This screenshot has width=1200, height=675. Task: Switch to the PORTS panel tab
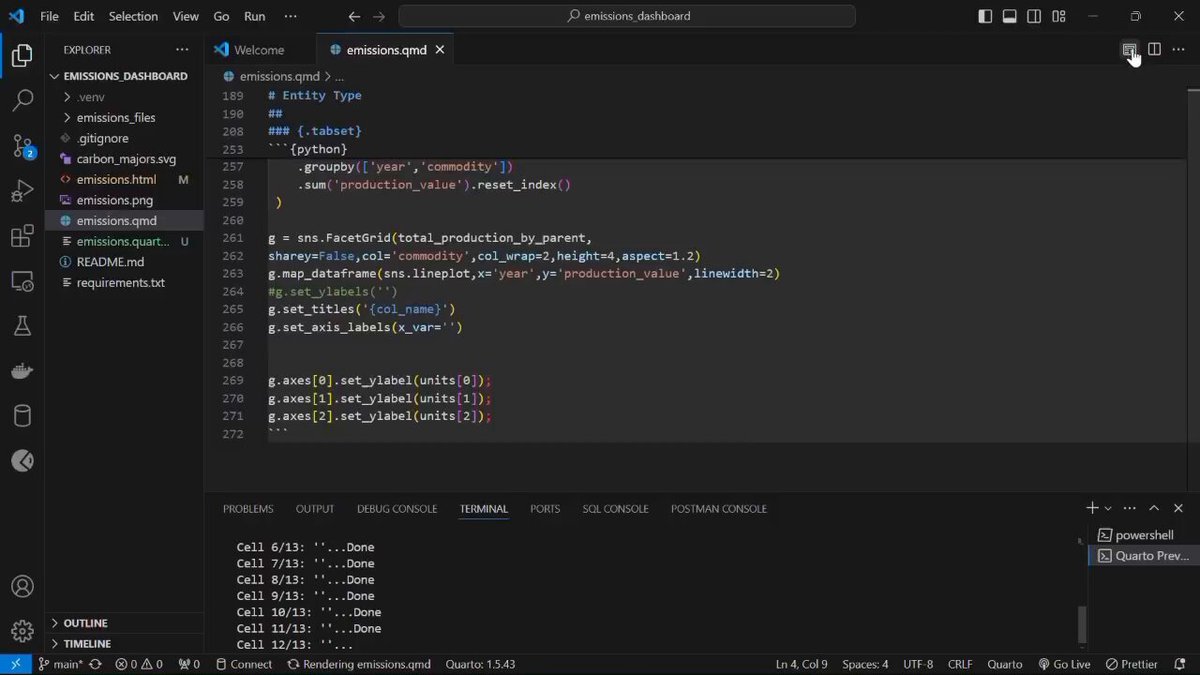pos(545,509)
